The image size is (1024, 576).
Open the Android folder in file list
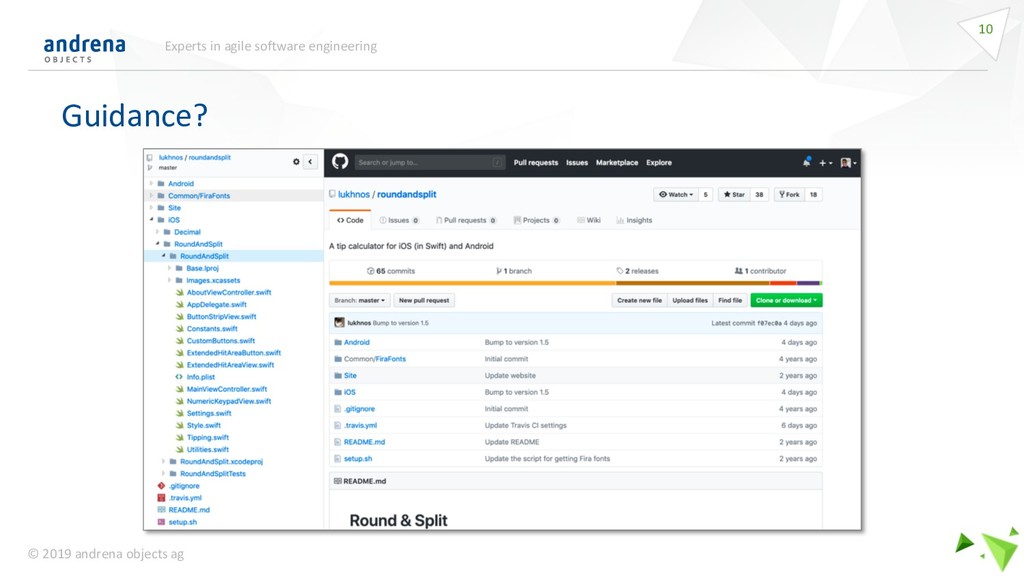click(357, 342)
